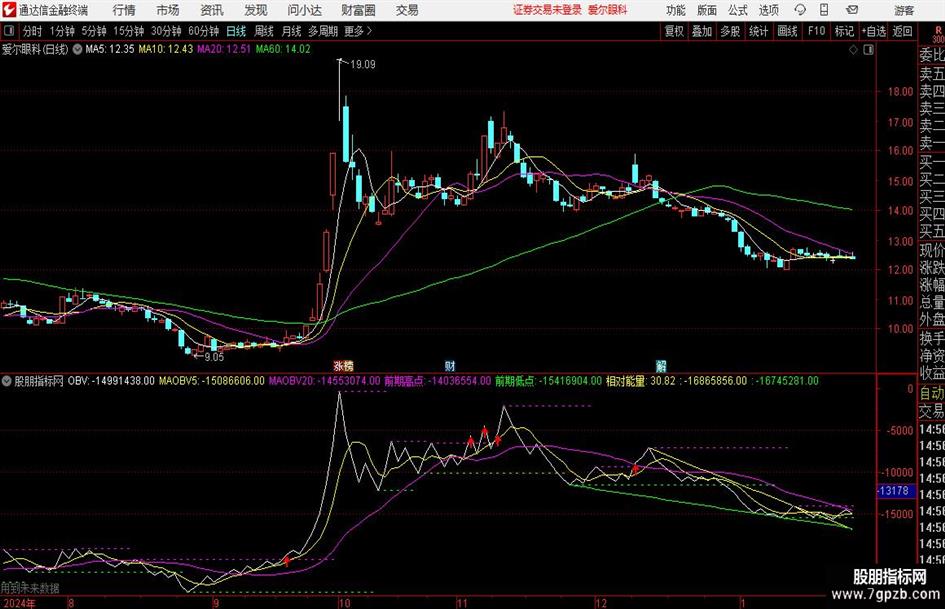Click the 叠加 overlay button
Screen dimensions: 945x609
point(702,31)
